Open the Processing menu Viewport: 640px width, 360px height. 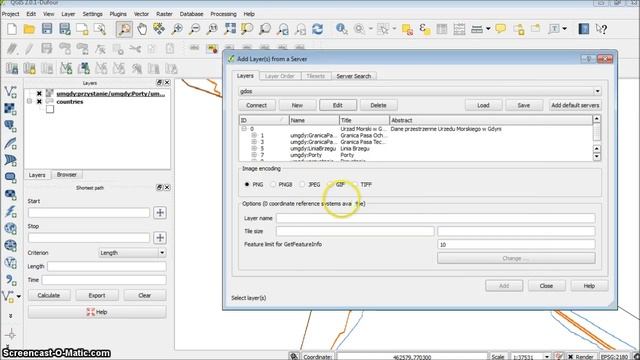223,14
